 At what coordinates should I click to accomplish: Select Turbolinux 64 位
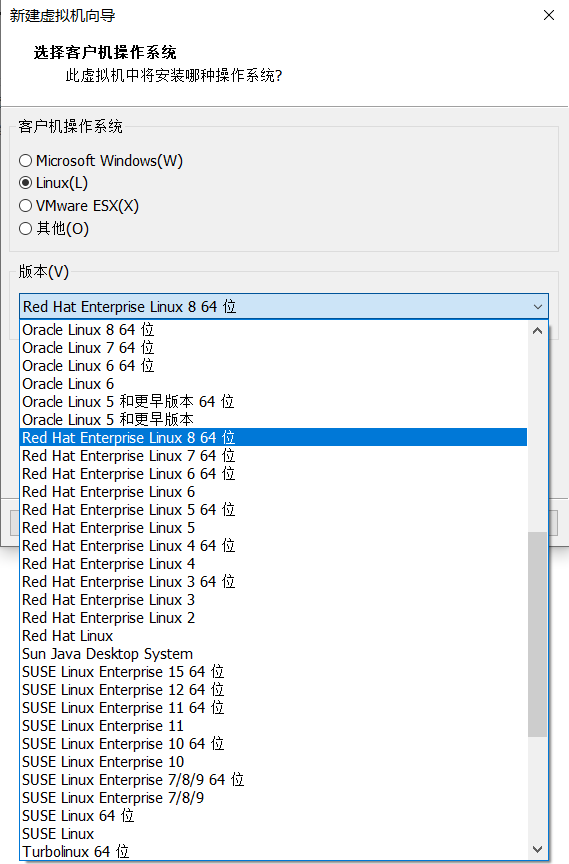pyautogui.click(x=273, y=852)
